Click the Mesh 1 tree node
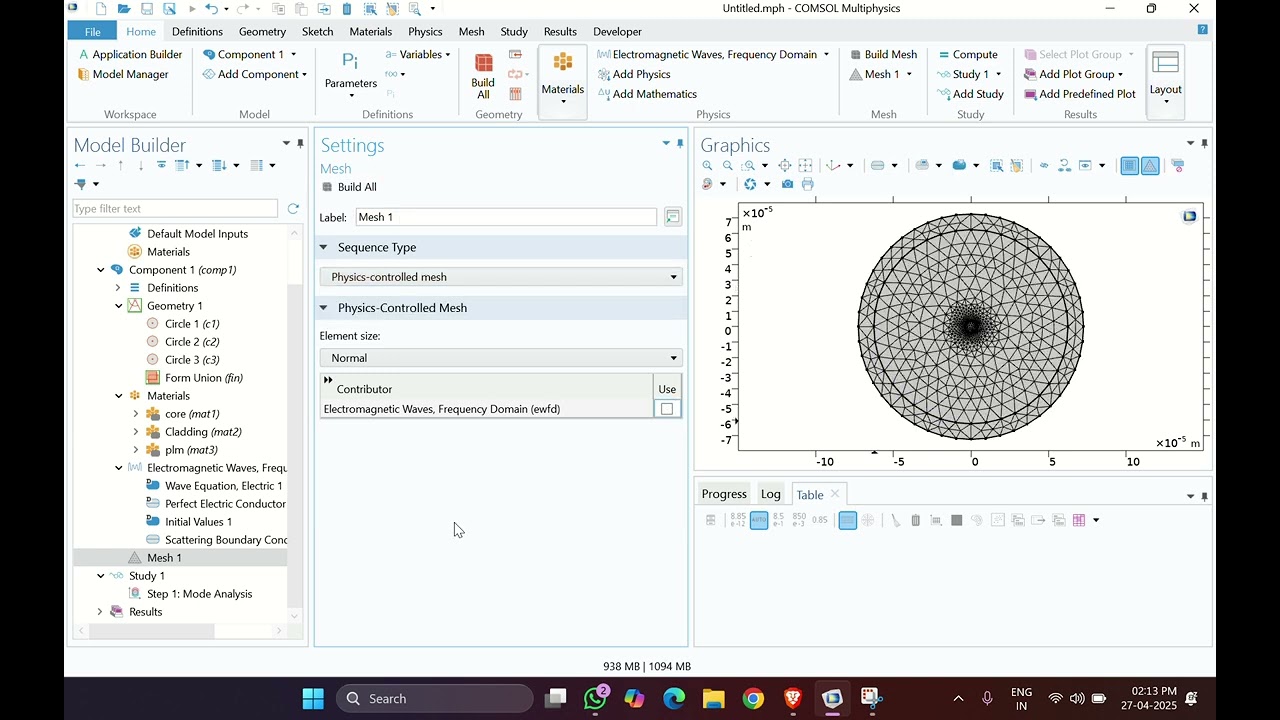The height and width of the screenshot is (720, 1280). tap(164, 558)
